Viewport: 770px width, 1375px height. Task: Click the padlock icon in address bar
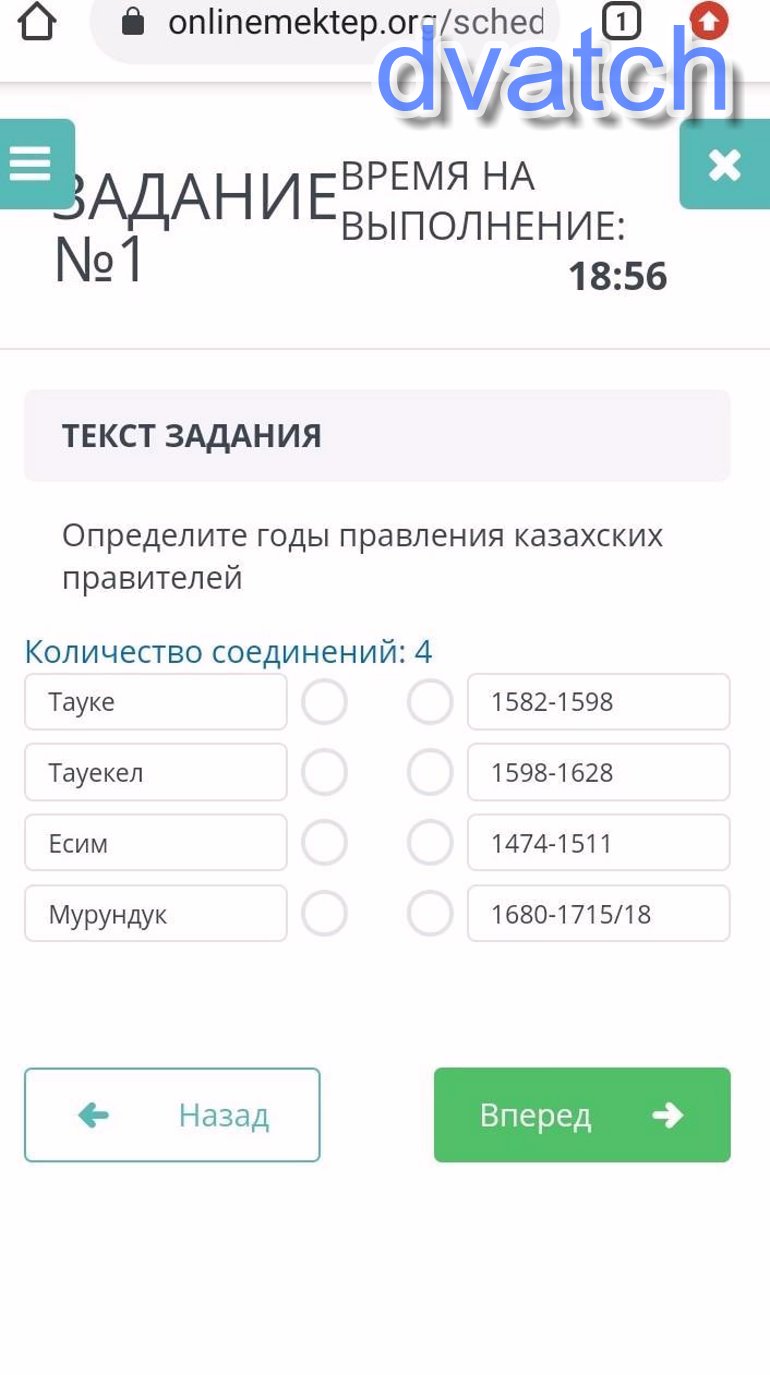click(x=133, y=22)
